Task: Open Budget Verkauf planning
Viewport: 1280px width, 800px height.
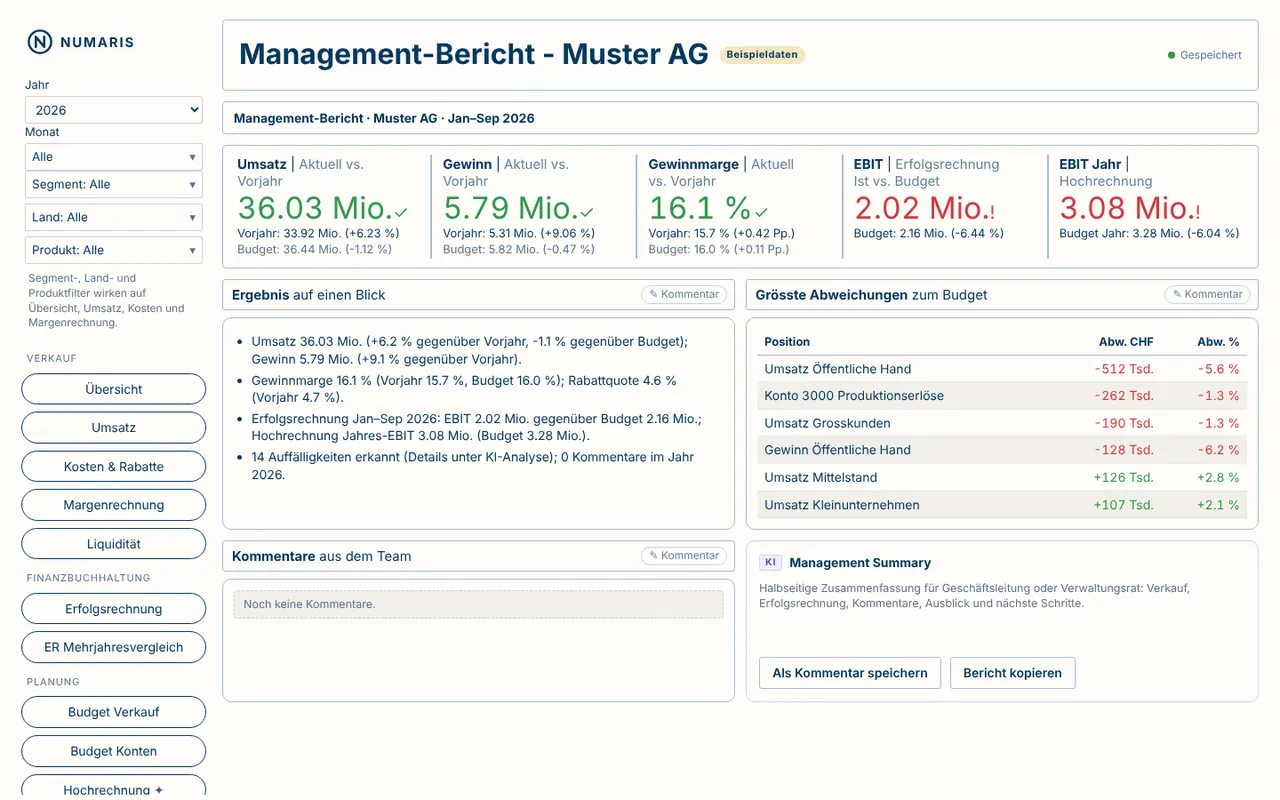Action: (114, 712)
